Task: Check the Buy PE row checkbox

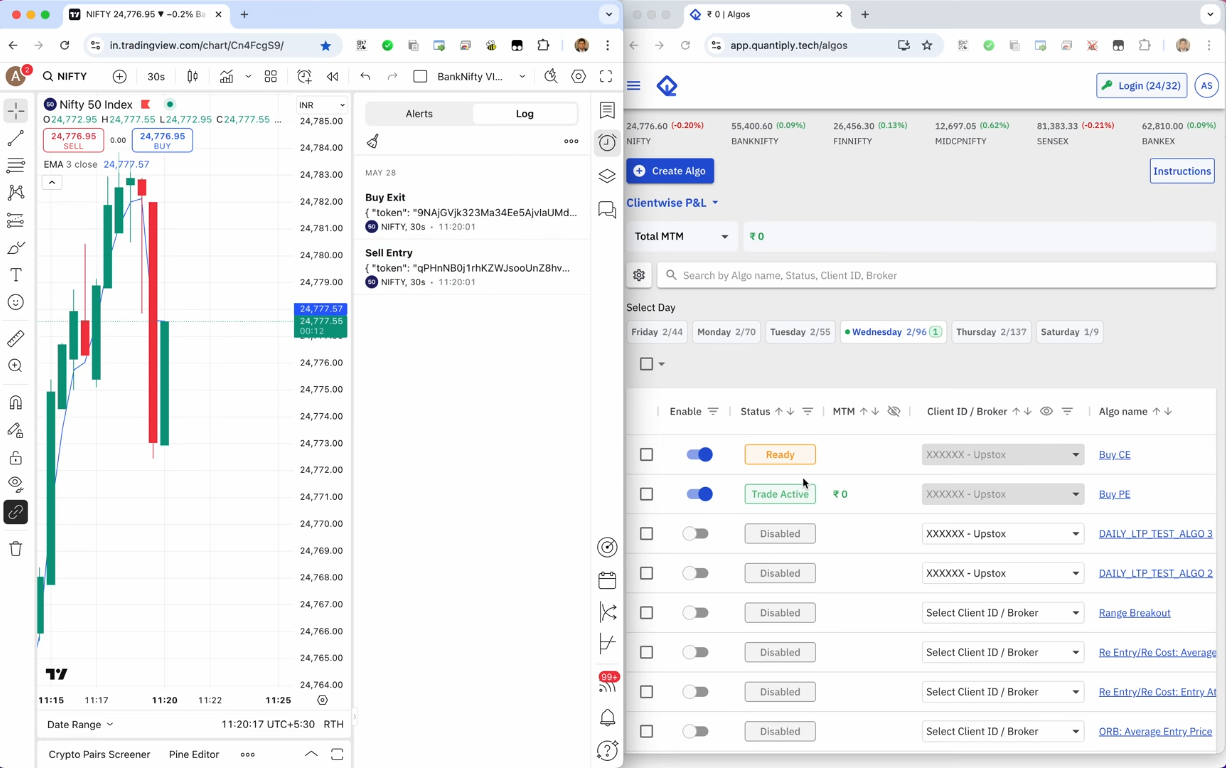Action: [646, 494]
